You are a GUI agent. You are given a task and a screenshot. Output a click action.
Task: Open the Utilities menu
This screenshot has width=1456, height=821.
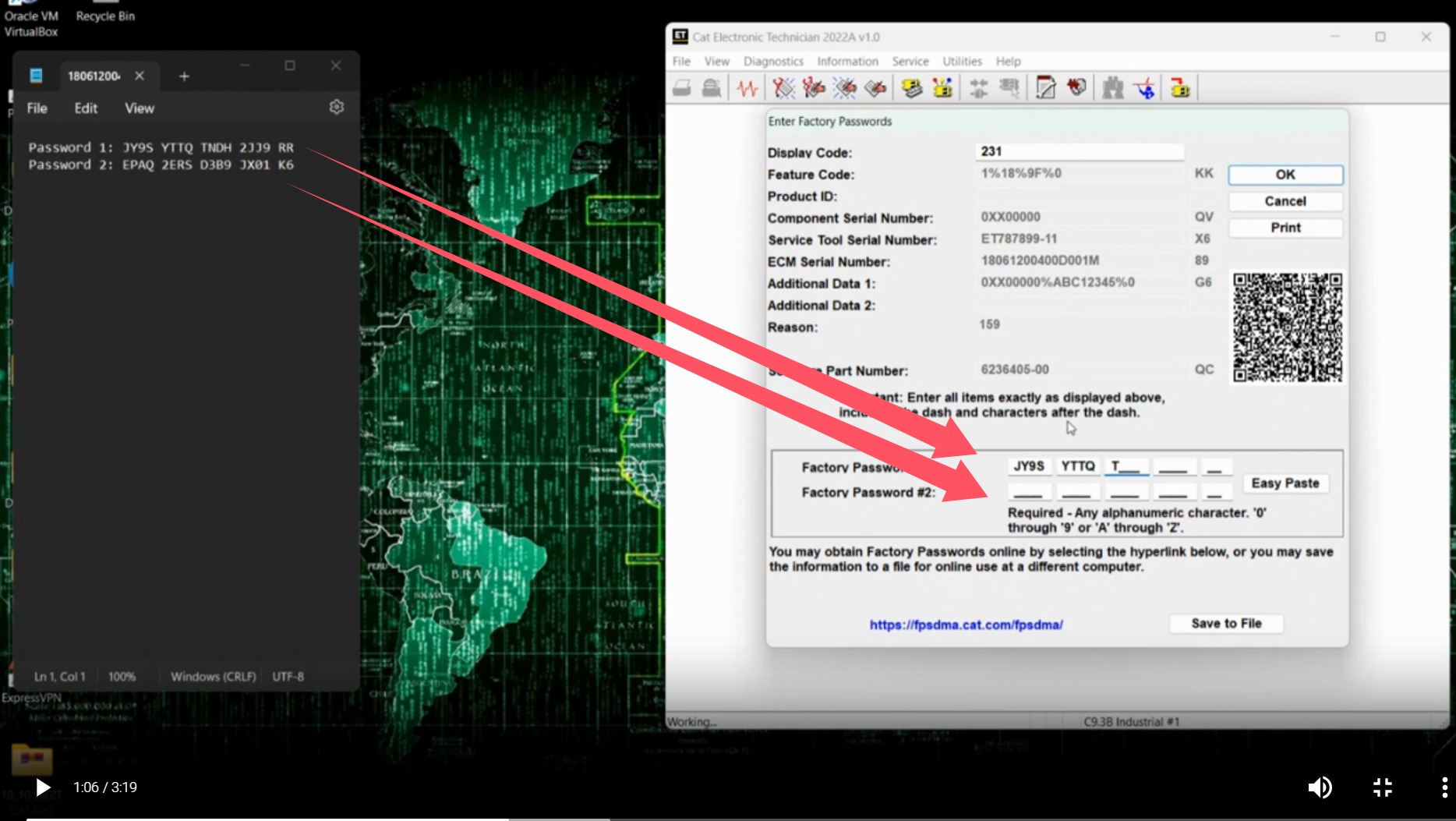(962, 61)
